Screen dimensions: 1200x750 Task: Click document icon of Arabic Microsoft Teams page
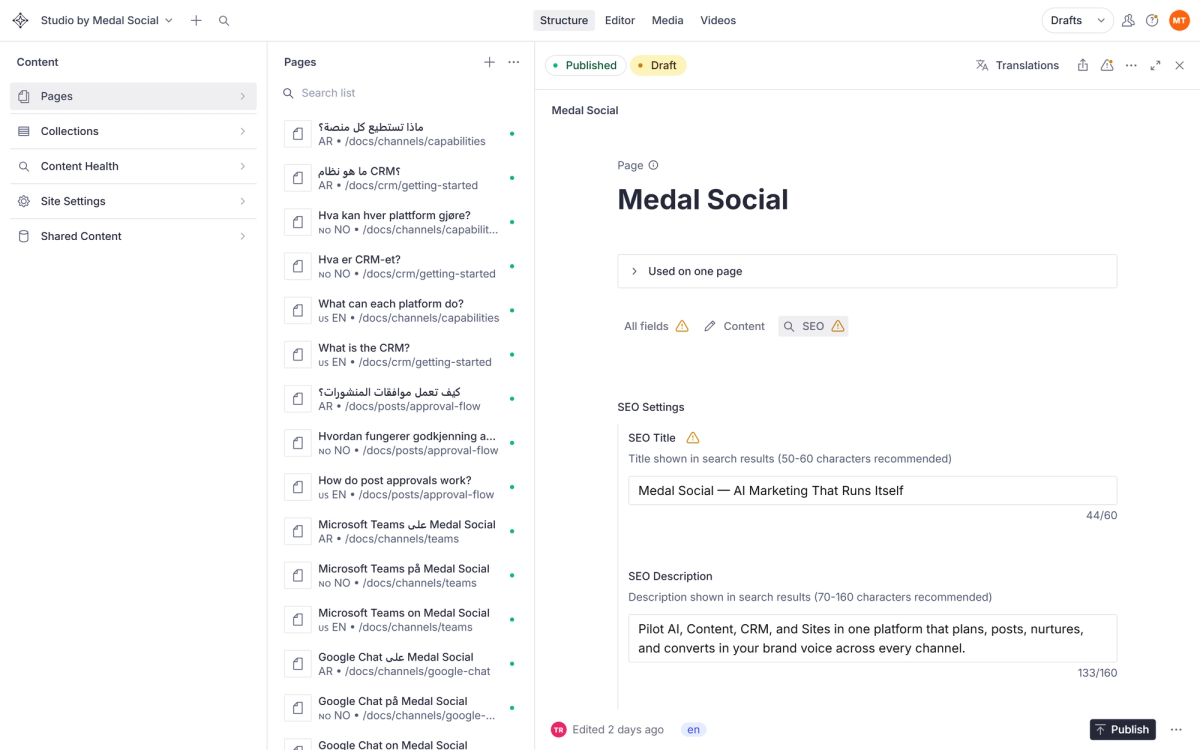[x=298, y=531]
